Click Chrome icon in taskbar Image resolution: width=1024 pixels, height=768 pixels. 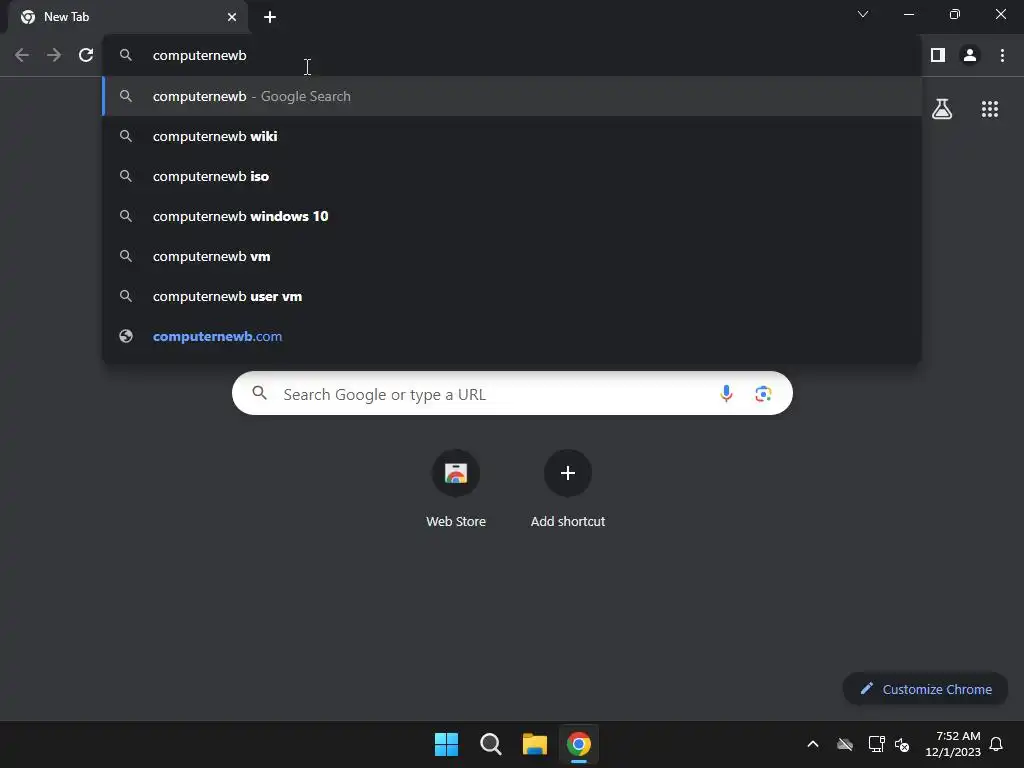(579, 744)
